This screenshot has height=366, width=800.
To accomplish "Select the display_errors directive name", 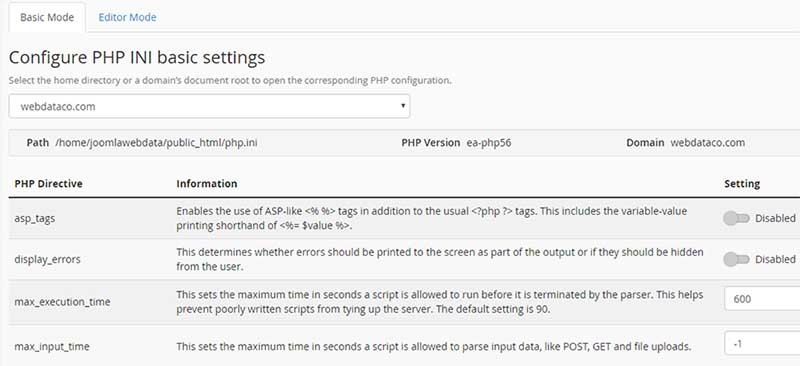I will [47, 259].
